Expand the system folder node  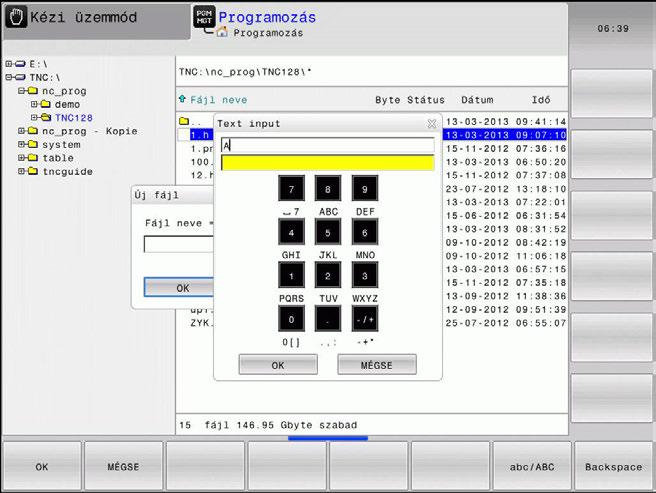21,144
